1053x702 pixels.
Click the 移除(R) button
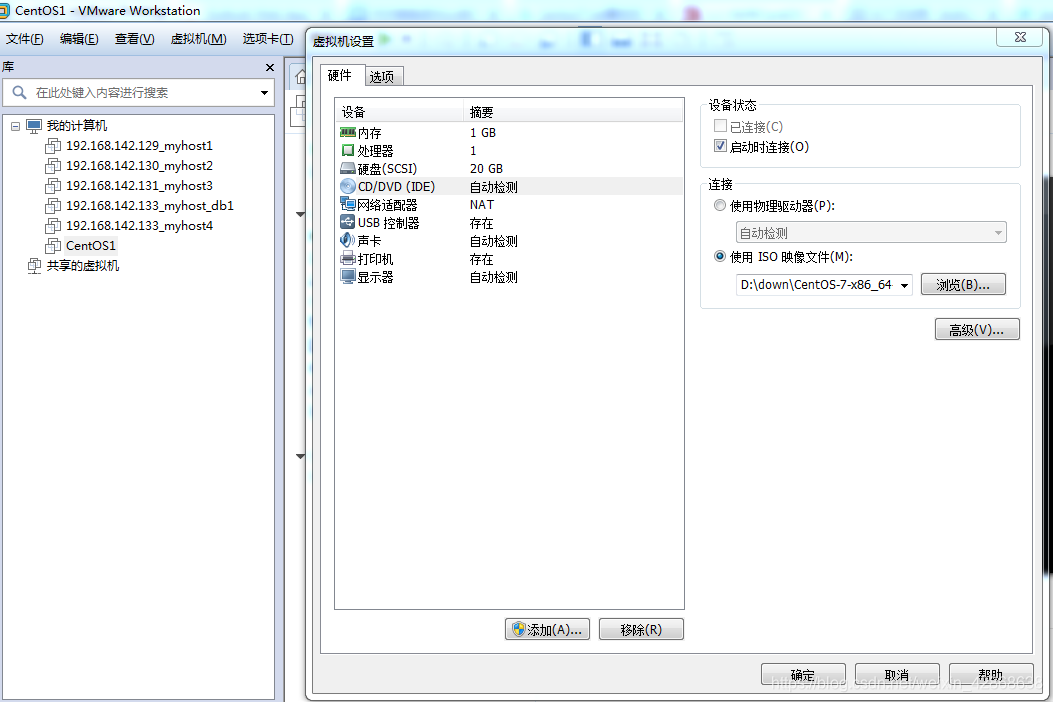(641, 629)
